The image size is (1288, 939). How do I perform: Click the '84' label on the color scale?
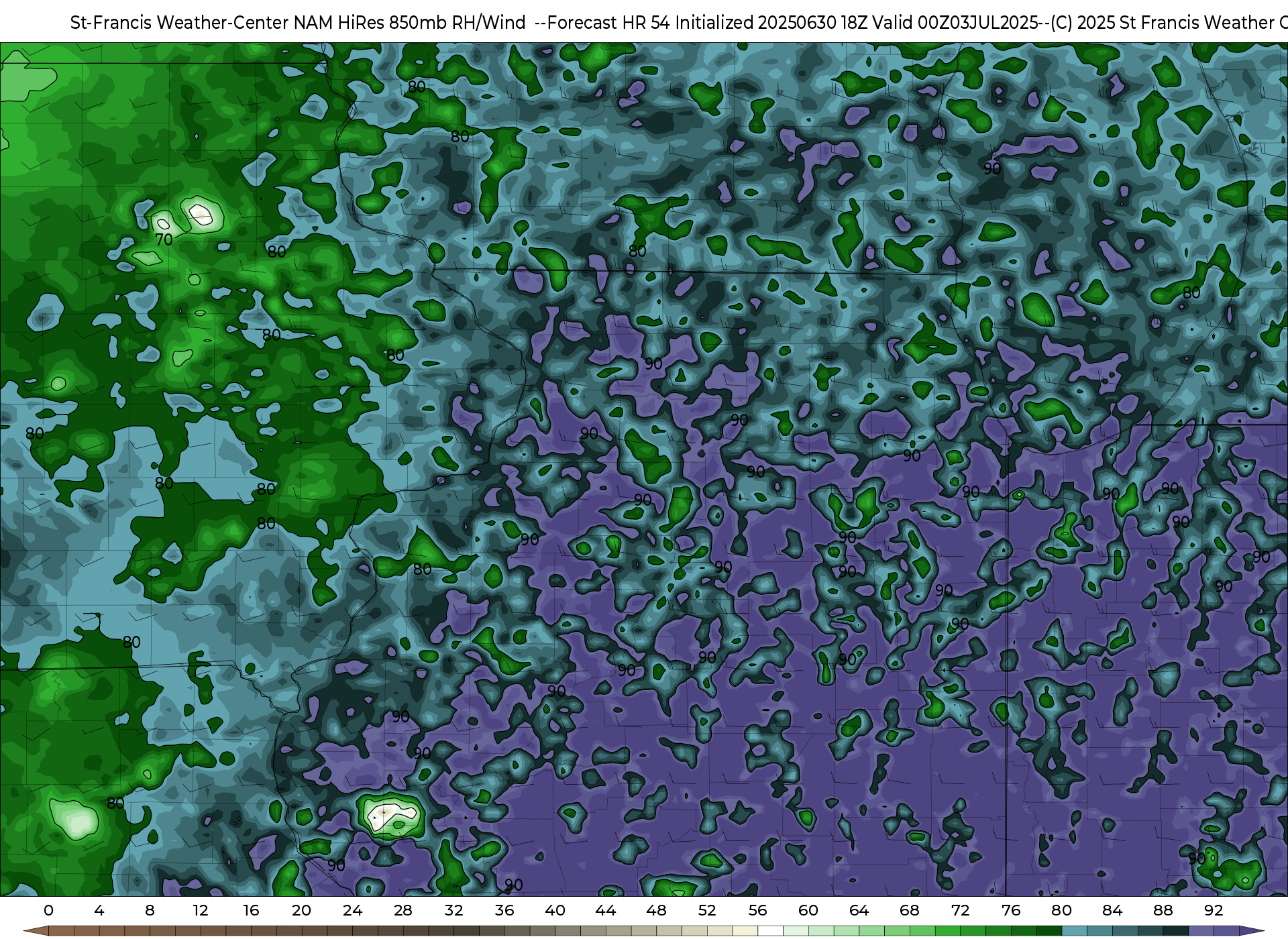click(x=1112, y=910)
